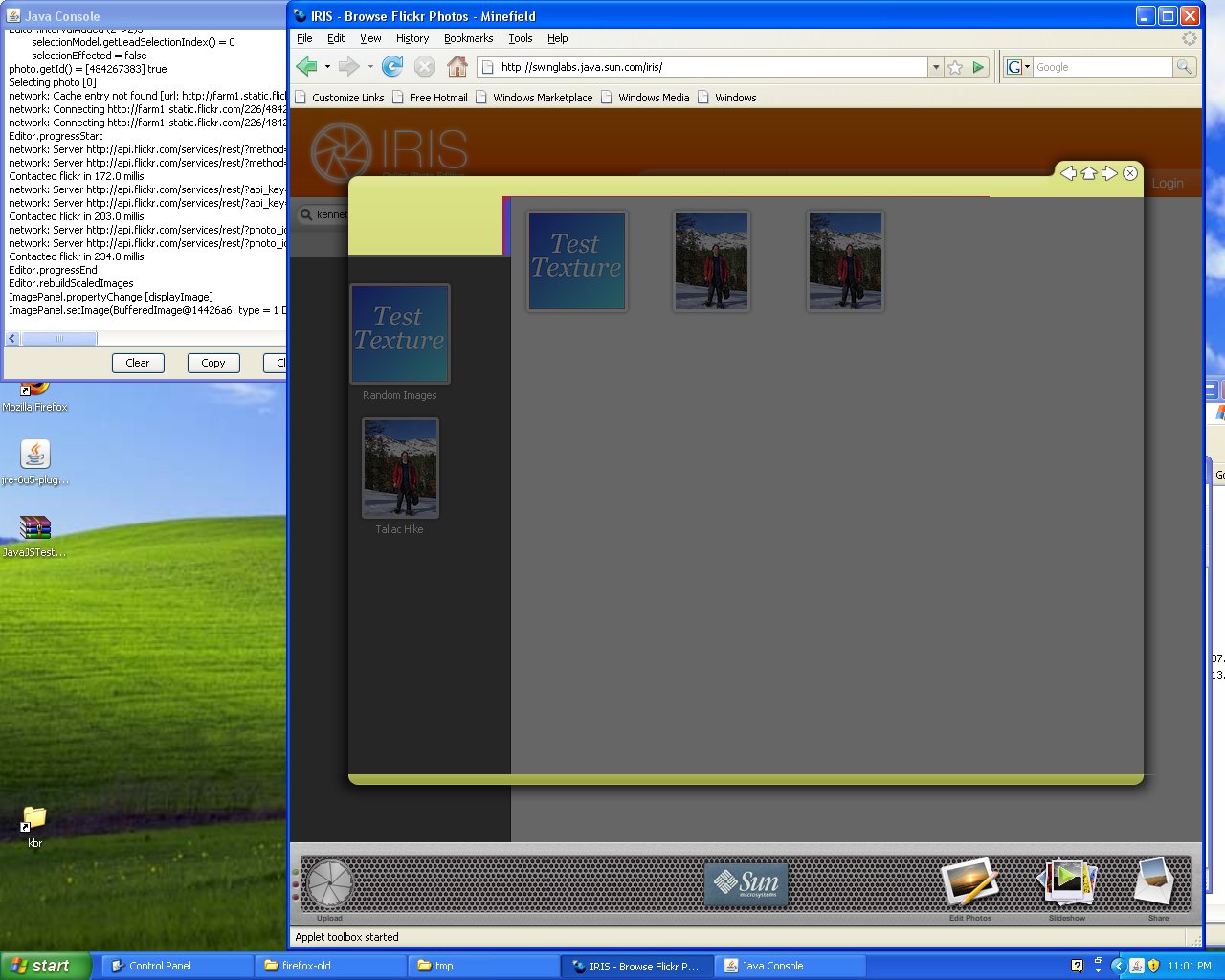Go to the browser home page

click(457, 67)
